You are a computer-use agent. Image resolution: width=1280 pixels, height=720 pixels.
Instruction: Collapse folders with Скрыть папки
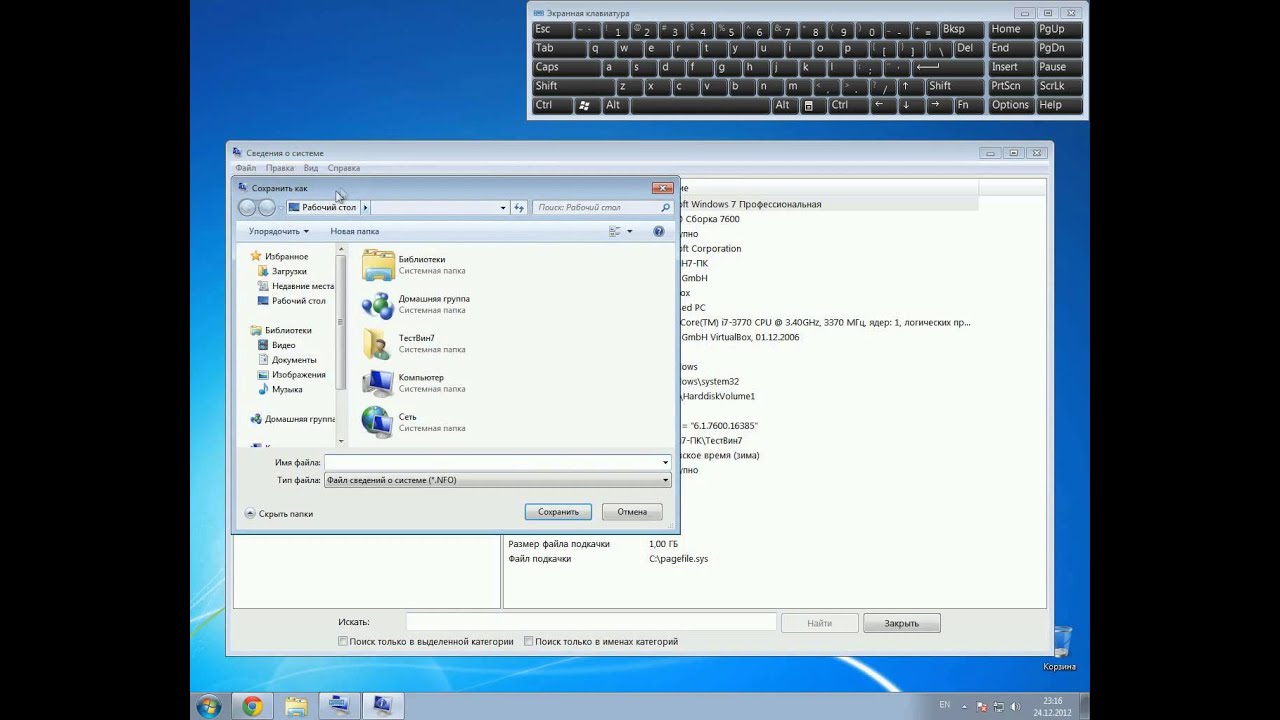pos(279,514)
